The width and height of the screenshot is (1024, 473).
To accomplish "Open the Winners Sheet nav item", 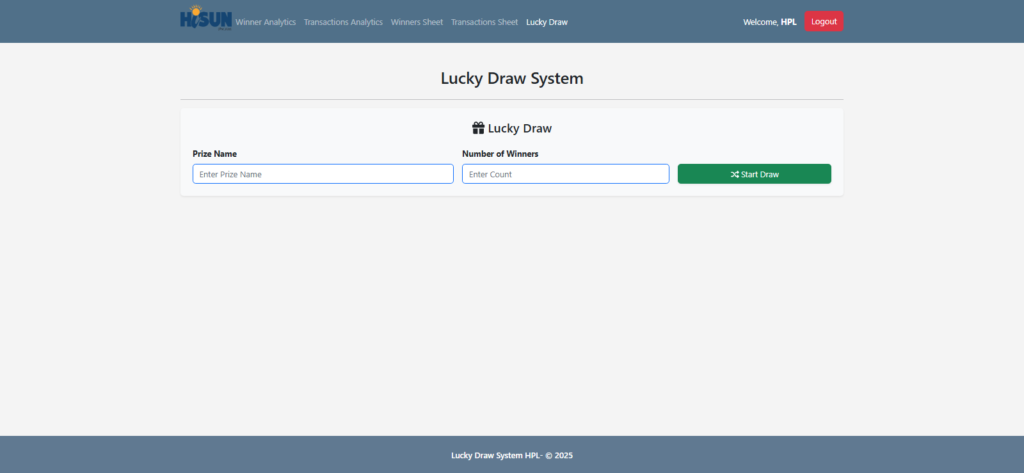I will [417, 22].
